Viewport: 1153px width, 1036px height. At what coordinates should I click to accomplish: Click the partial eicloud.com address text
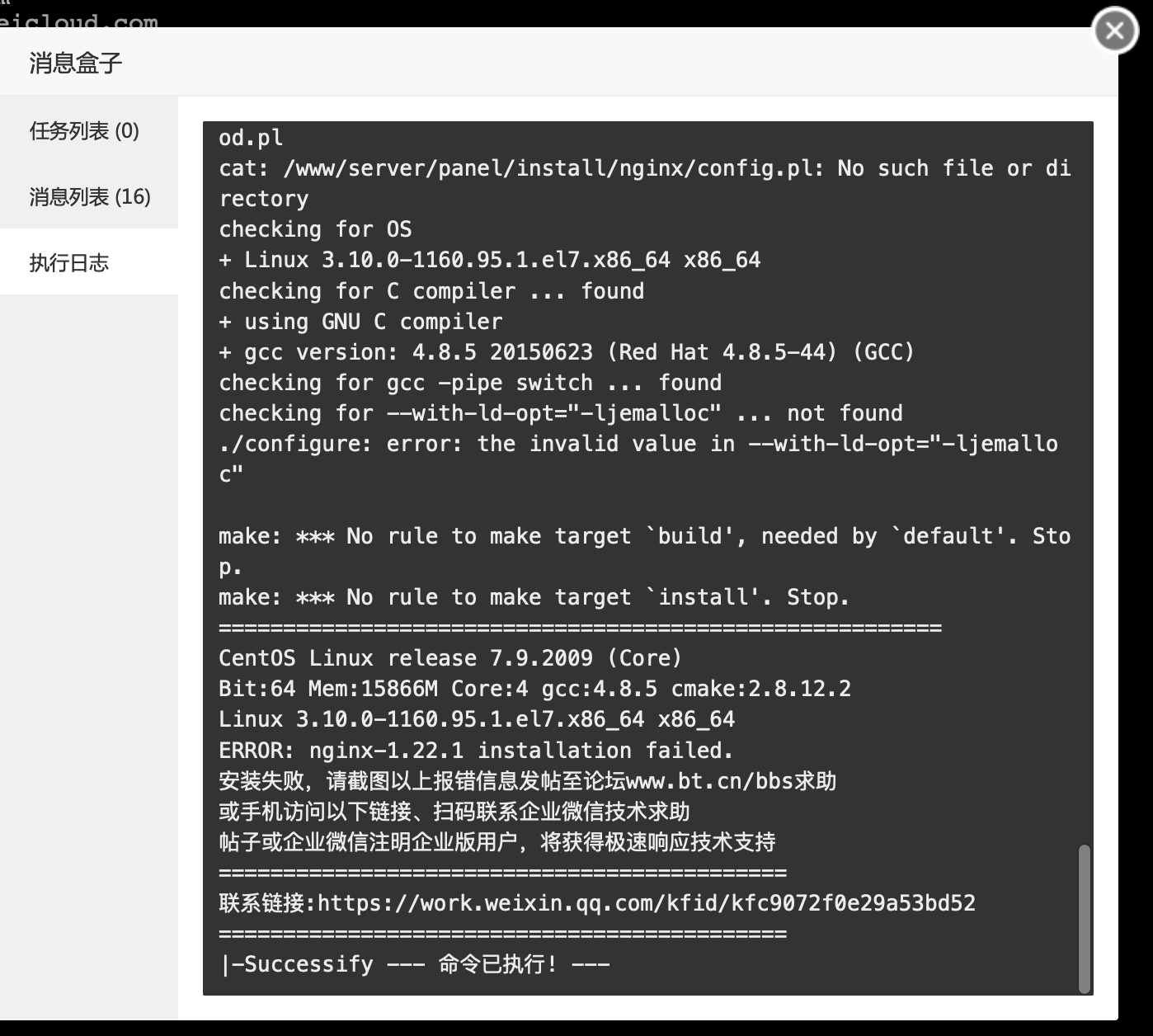pos(79,20)
